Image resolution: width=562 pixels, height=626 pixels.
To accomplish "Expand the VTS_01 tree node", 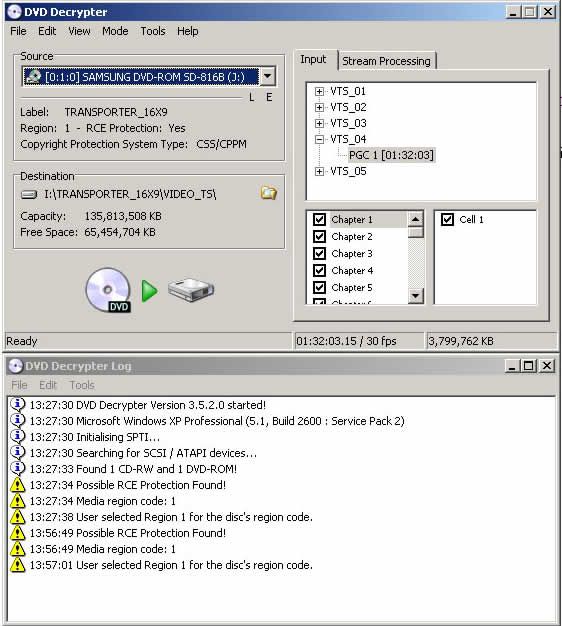I will point(319,91).
